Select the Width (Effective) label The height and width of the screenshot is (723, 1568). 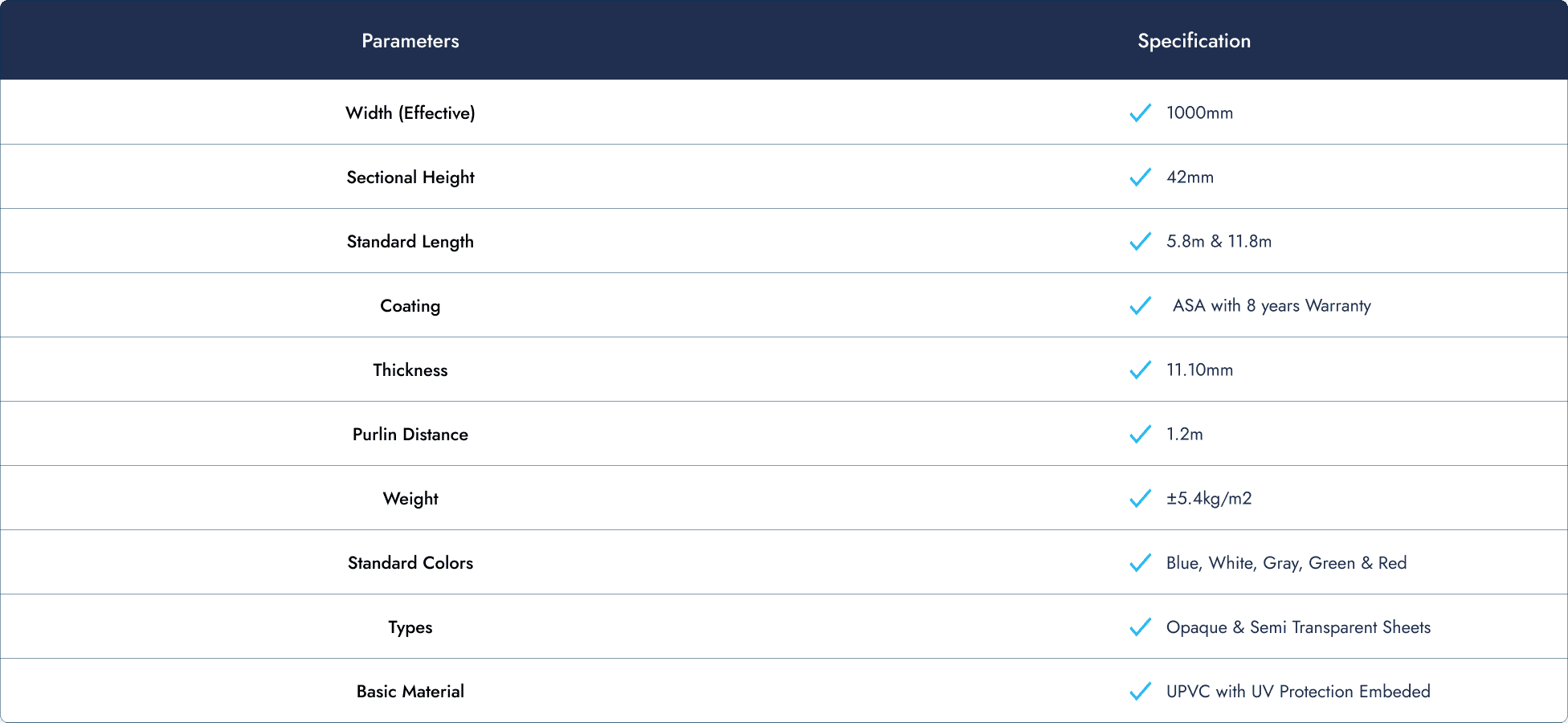coord(410,113)
